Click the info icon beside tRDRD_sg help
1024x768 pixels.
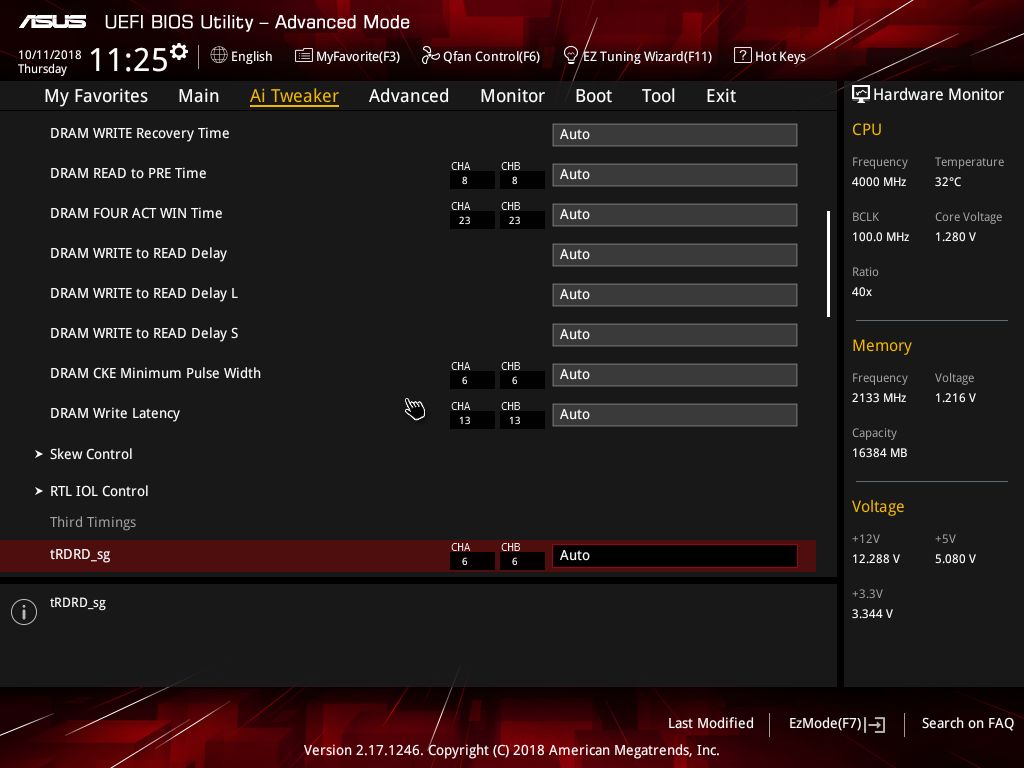24,612
